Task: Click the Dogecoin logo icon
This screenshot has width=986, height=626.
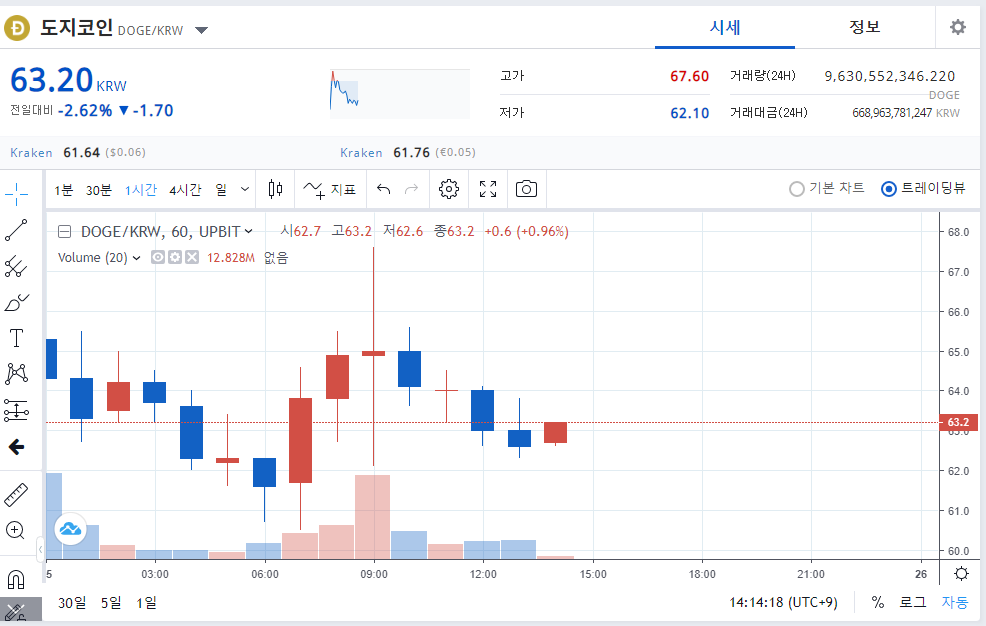Action: coord(17,28)
